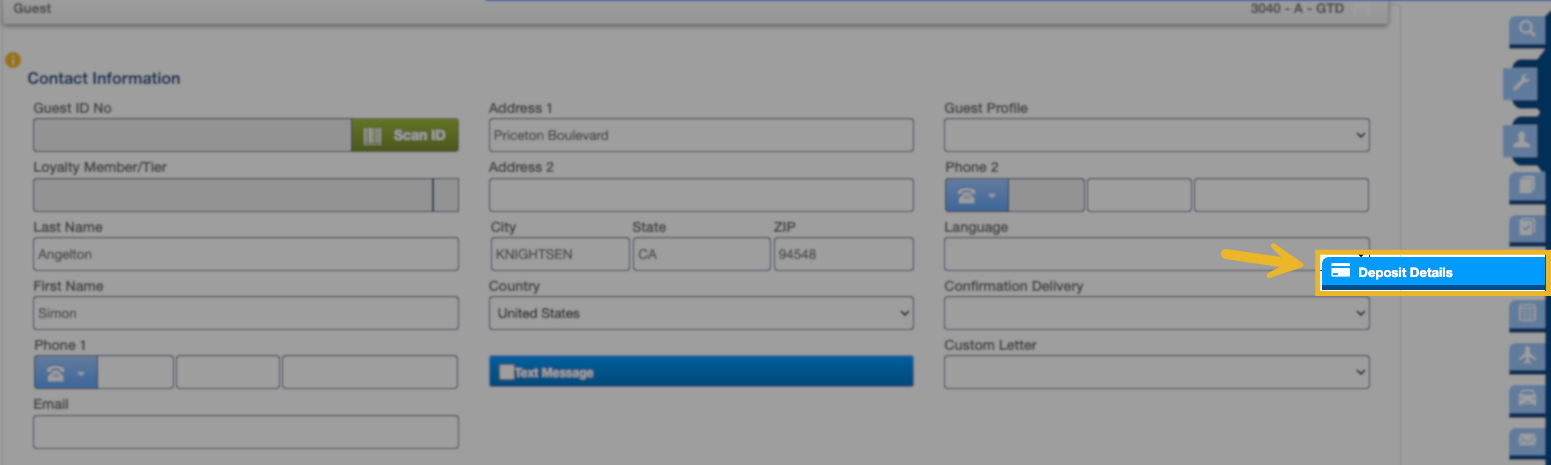The width and height of the screenshot is (1551, 465).
Task: Tick the Text Message checkbox
Action: pos(506,372)
